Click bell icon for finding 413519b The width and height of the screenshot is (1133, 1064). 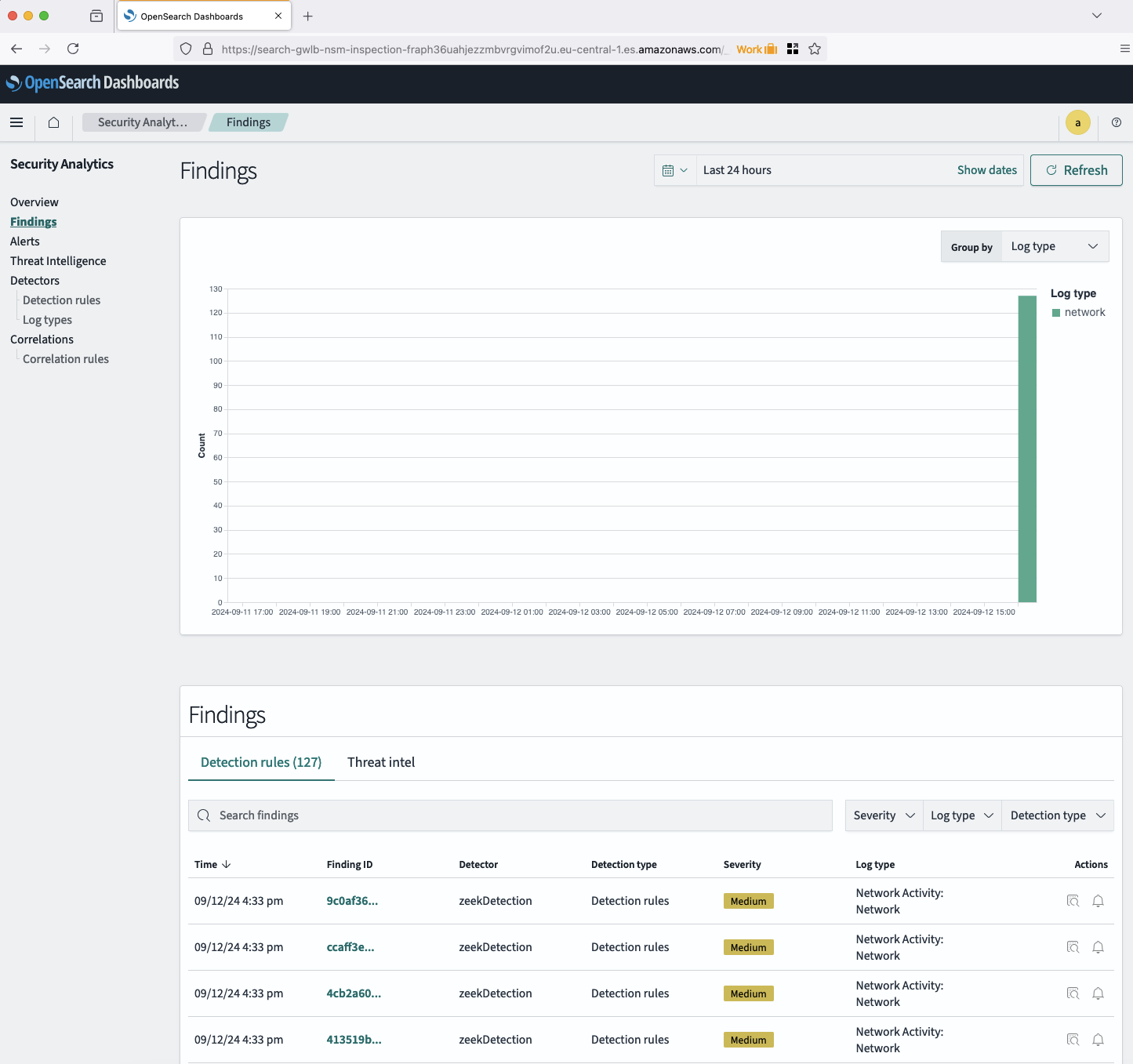(1098, 1040)
